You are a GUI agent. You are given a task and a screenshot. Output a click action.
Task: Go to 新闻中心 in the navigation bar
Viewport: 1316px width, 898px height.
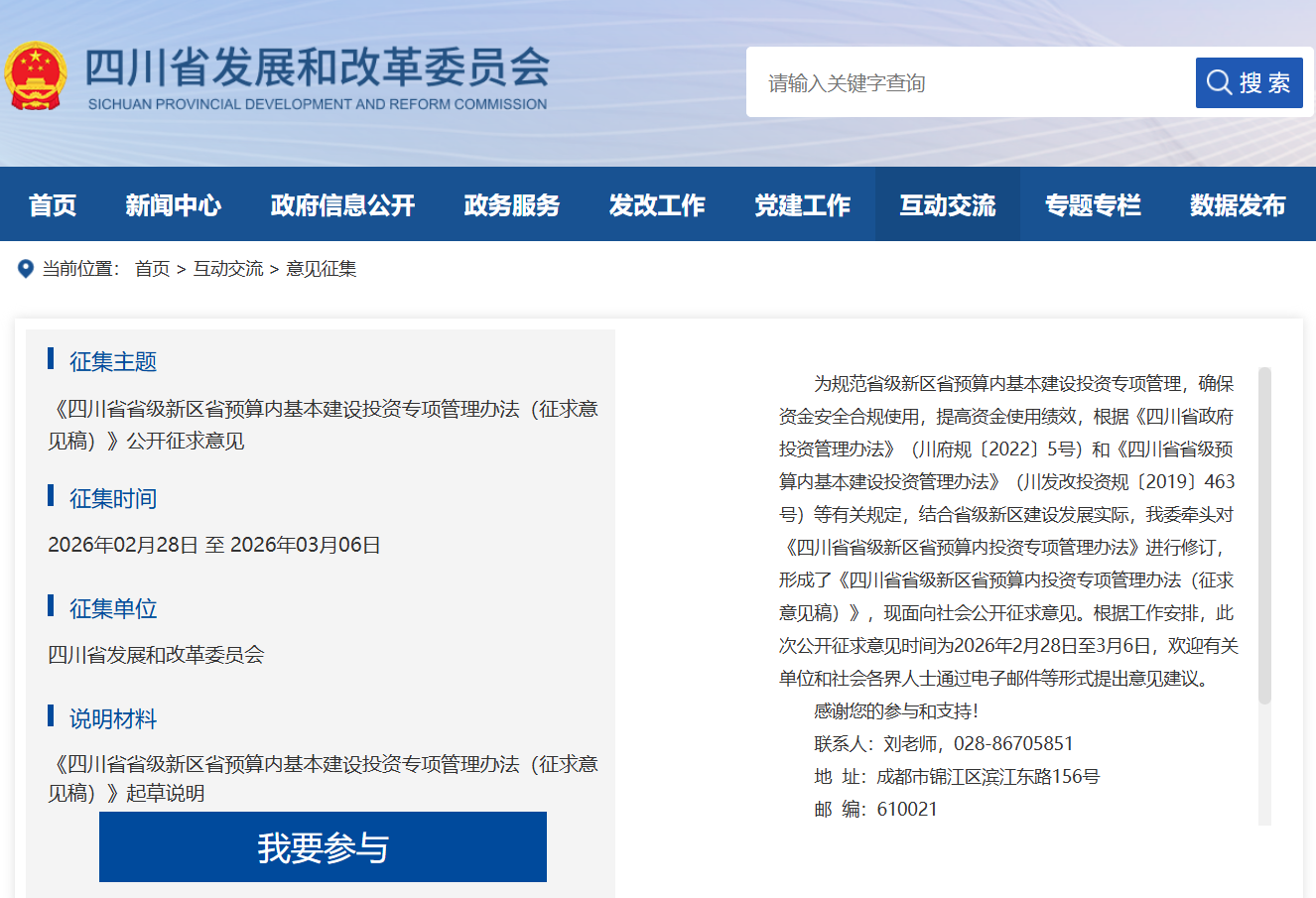(x=174, y=205)
